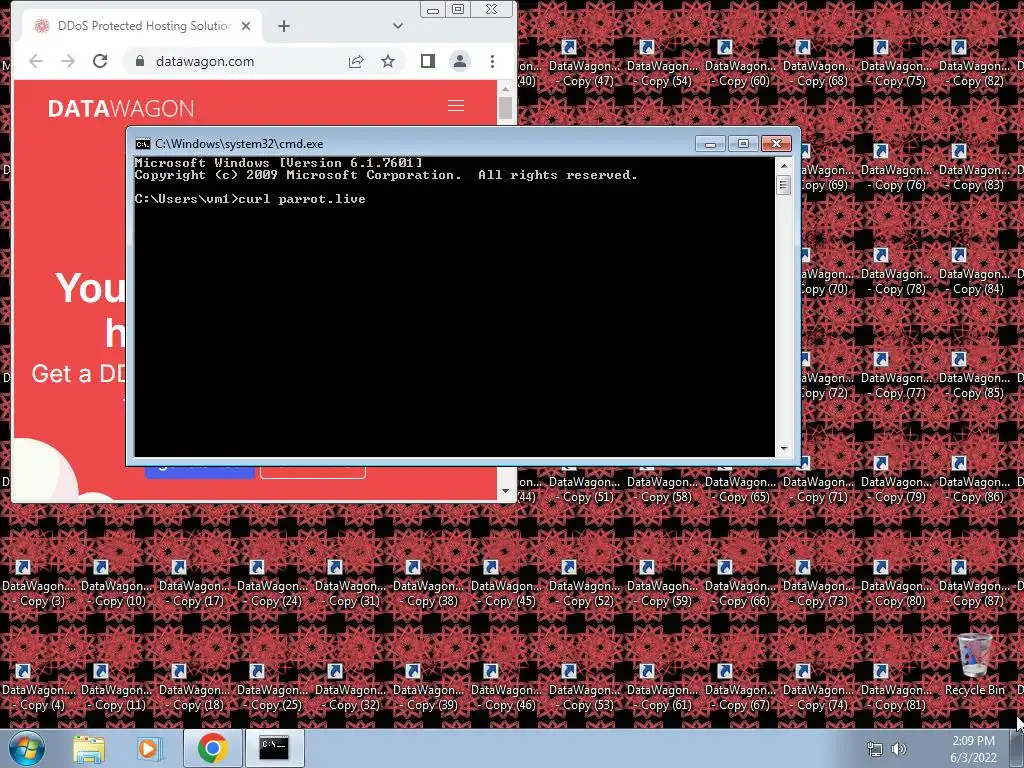The height and width of the screenshot is (768, 1024).
Task: Select the DataWagon - Copy (78) shortcut
Action: coord(896,272)
